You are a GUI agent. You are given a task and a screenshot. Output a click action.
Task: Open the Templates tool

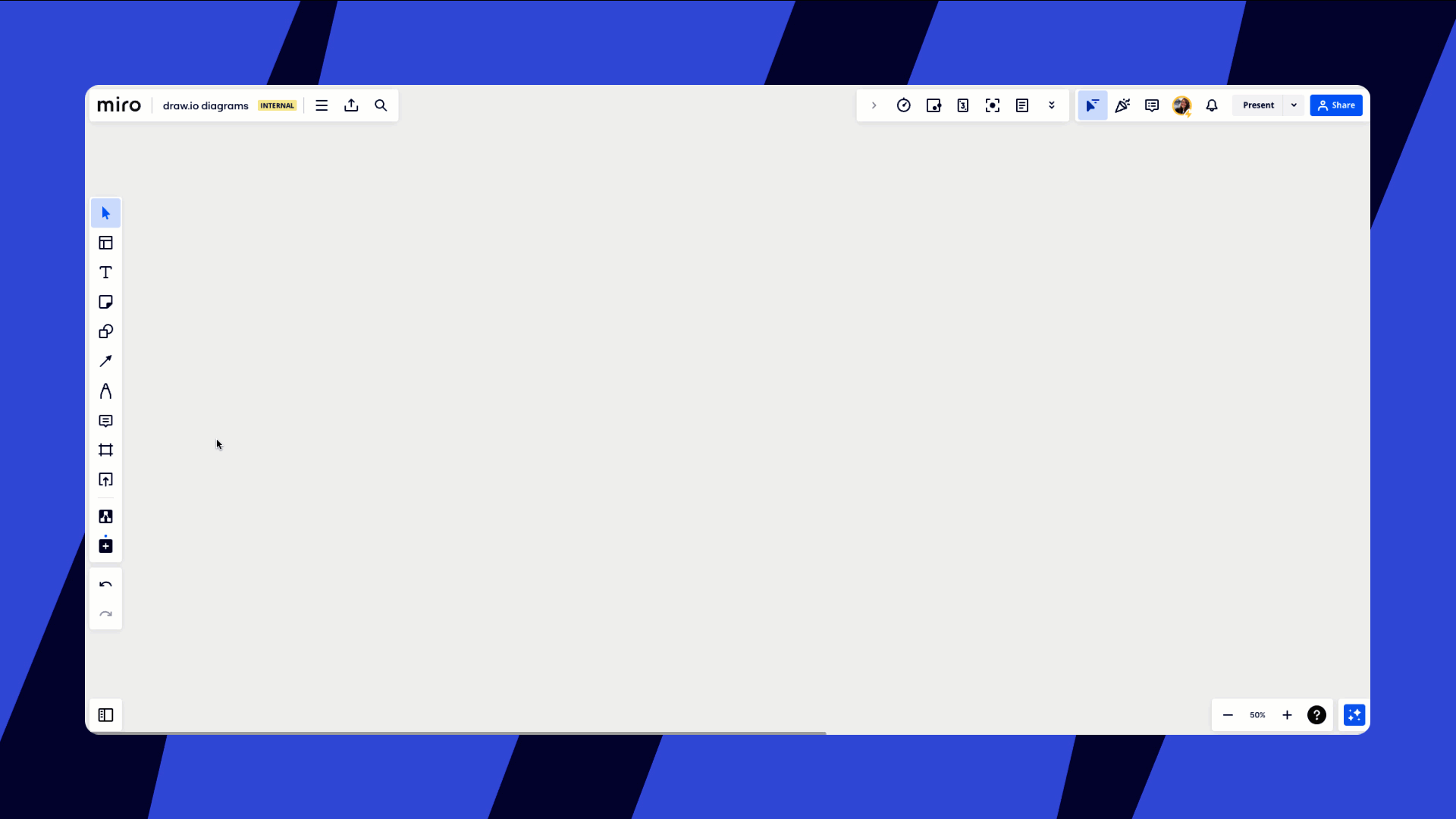(x=105, y=243)
